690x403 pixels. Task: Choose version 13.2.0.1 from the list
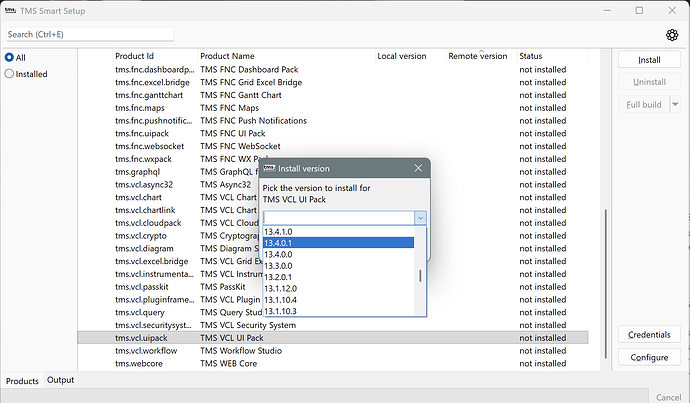click(338, 277)
